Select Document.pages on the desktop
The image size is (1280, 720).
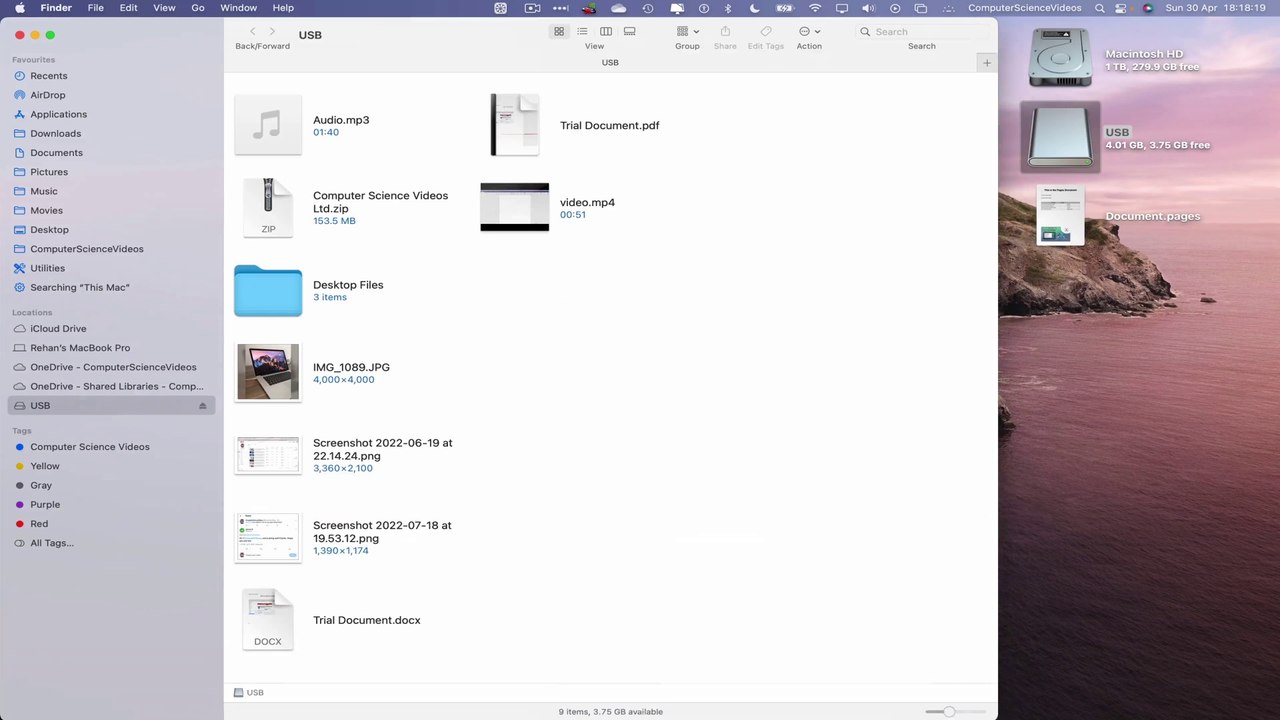(1060, 216)
